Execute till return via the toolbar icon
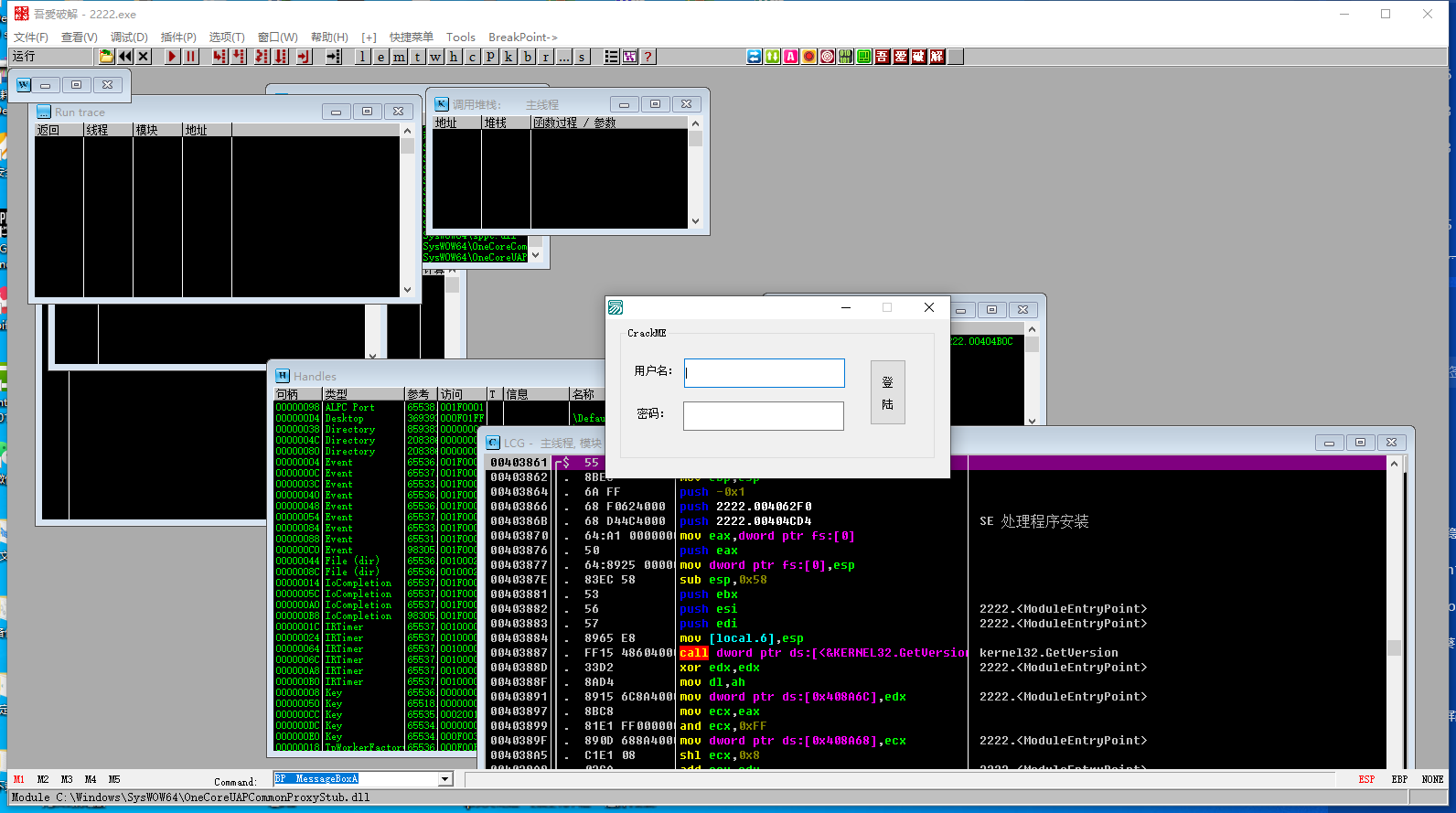Screen dimensions: 1456x813 point(304,57)
